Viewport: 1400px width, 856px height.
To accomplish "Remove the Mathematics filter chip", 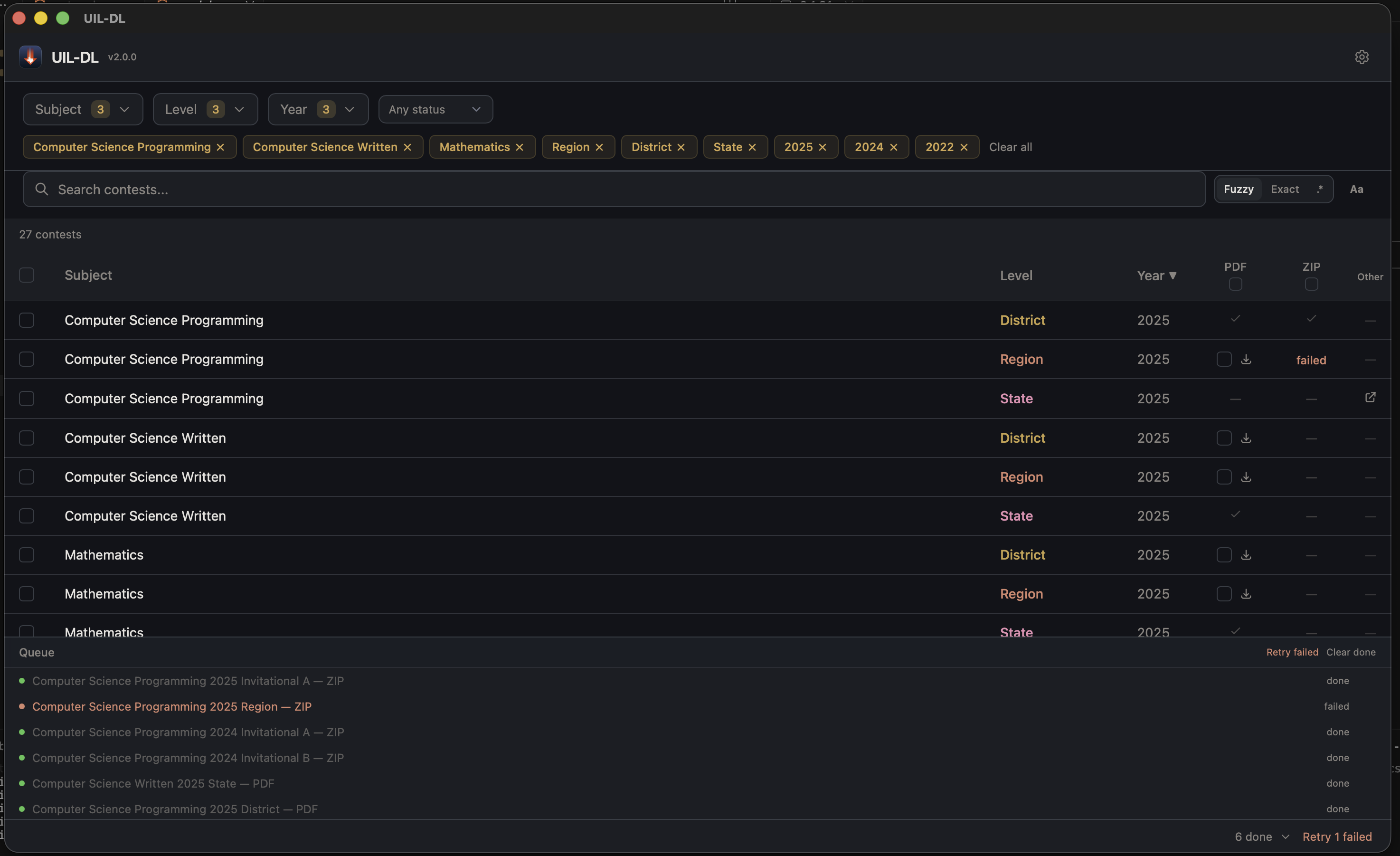I will point(520,147).
